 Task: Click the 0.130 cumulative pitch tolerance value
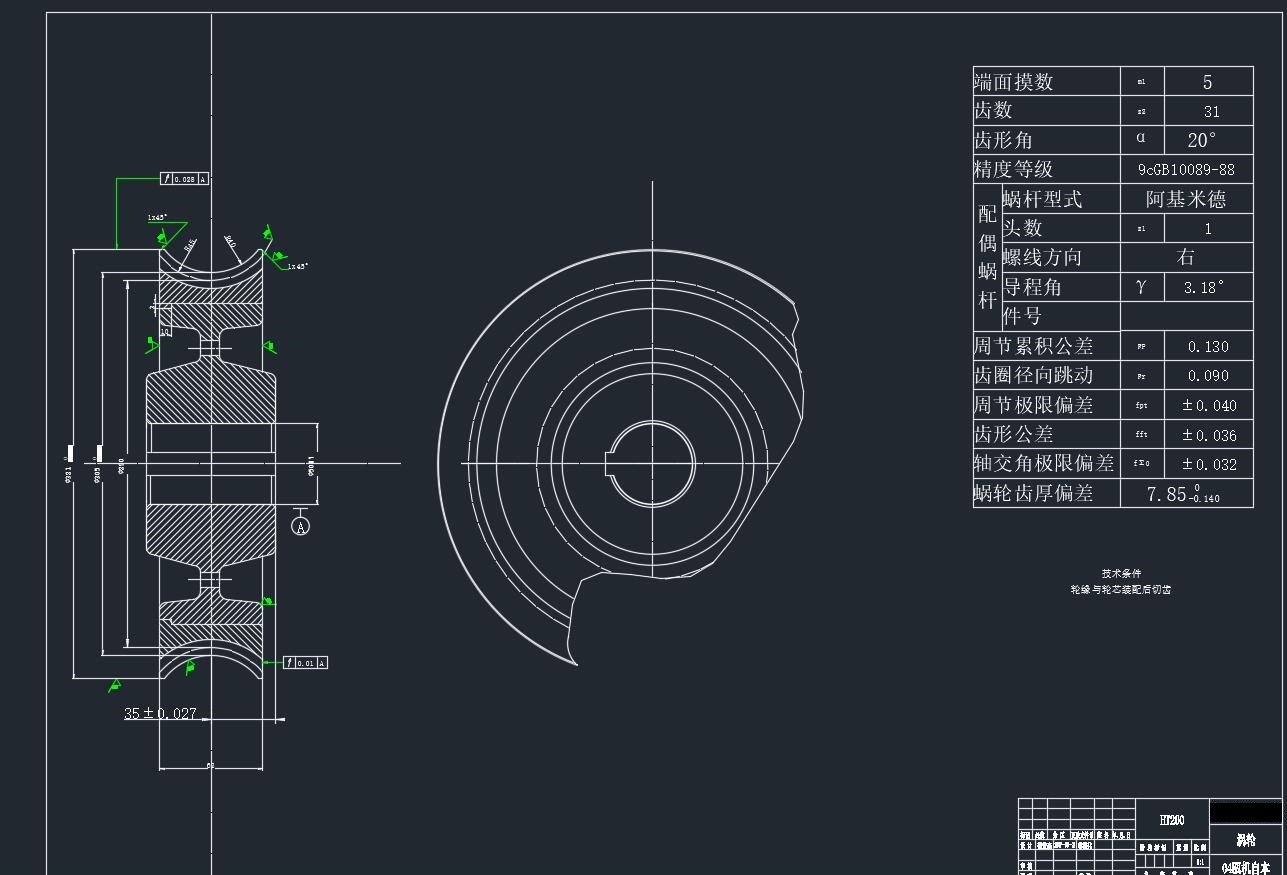(1208, 346)
